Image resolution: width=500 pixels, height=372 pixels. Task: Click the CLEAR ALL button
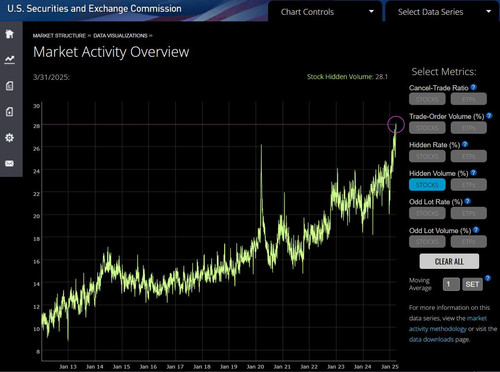[x=449, y=261]
